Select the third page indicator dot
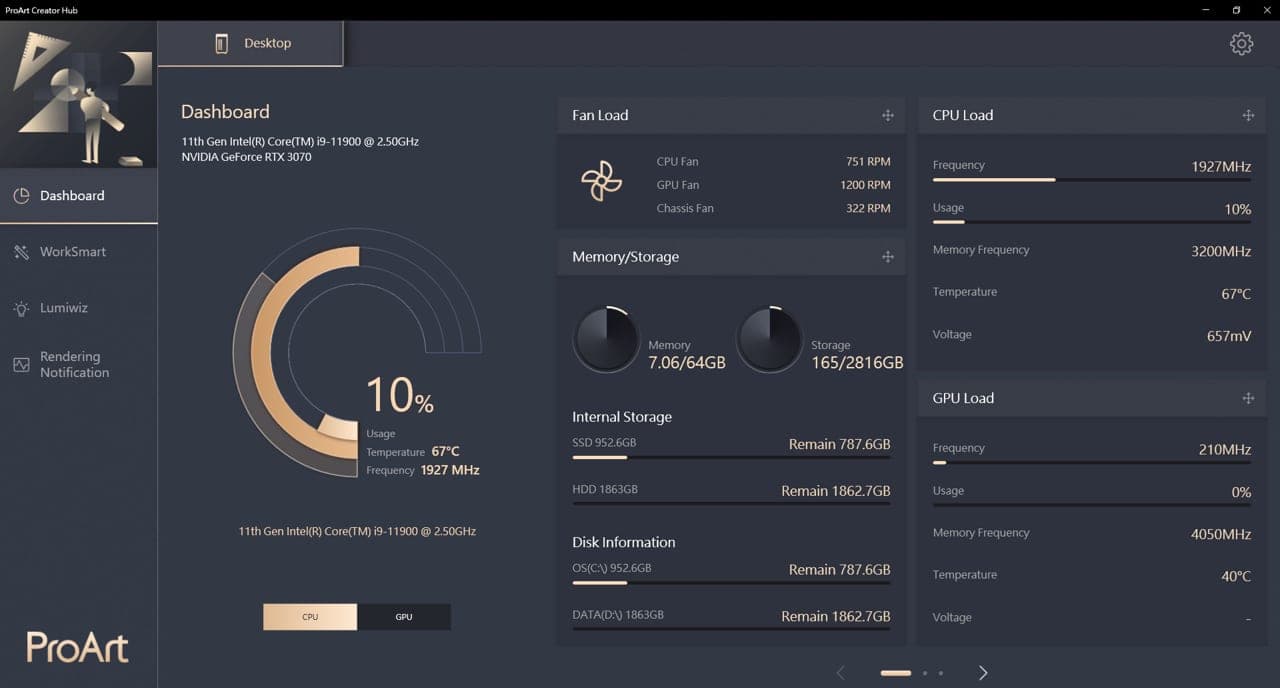This screenshot has width=1280, height=688. point(941,673)
